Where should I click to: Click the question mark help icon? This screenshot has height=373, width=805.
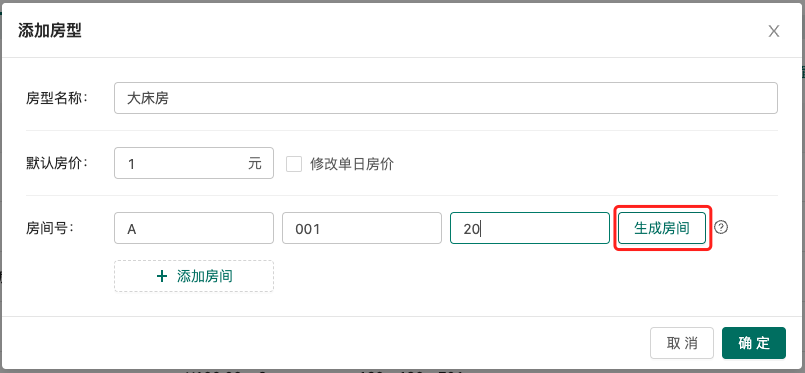point(721,227)
